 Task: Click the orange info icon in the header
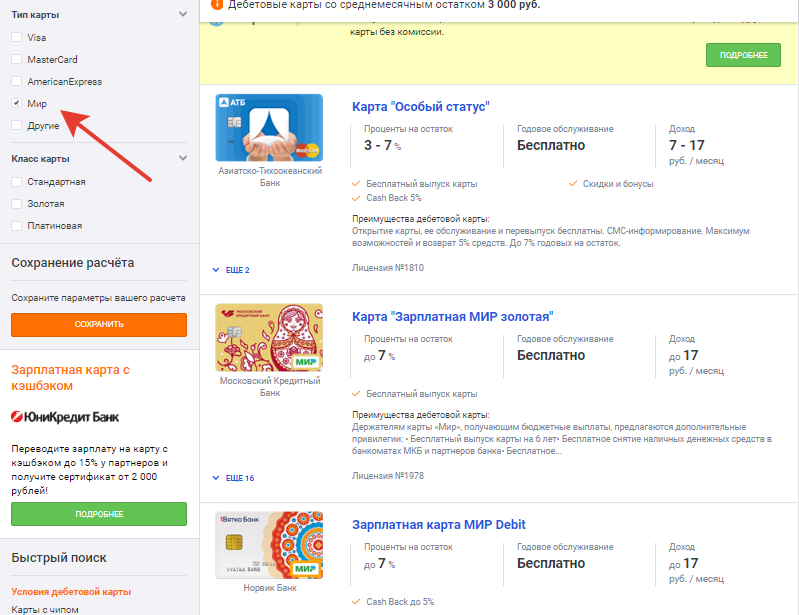(217, 4)
